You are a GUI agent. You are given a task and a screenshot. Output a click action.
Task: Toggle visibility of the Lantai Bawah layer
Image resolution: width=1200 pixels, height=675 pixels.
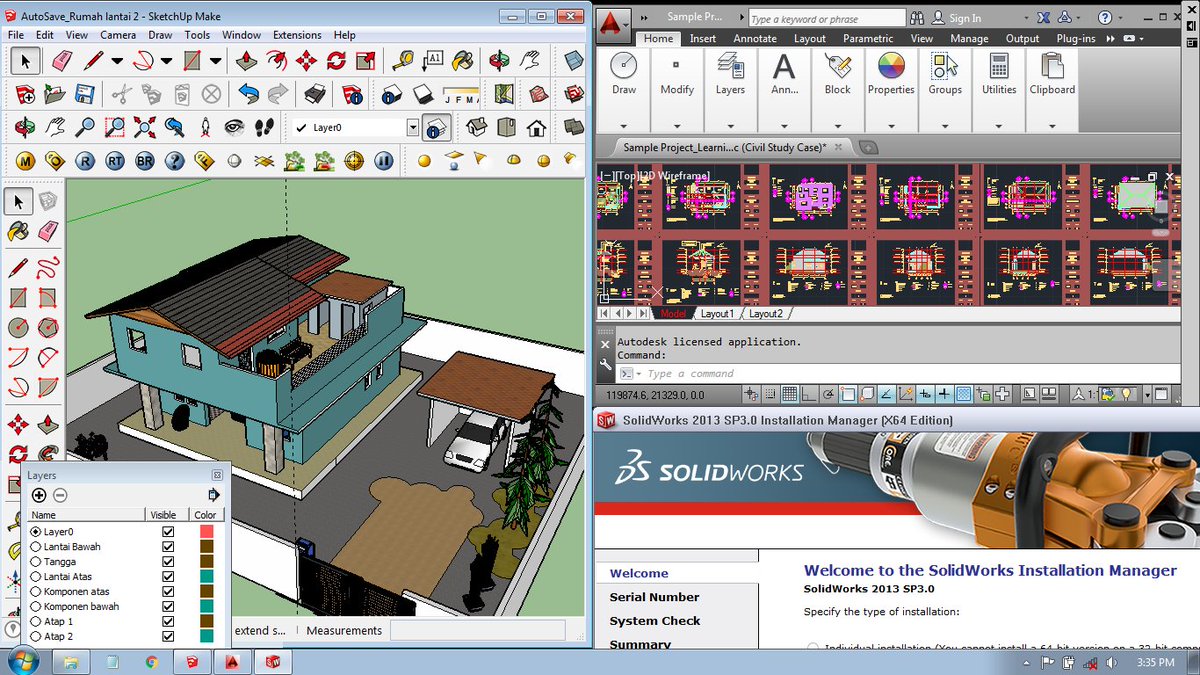(168, 547)
